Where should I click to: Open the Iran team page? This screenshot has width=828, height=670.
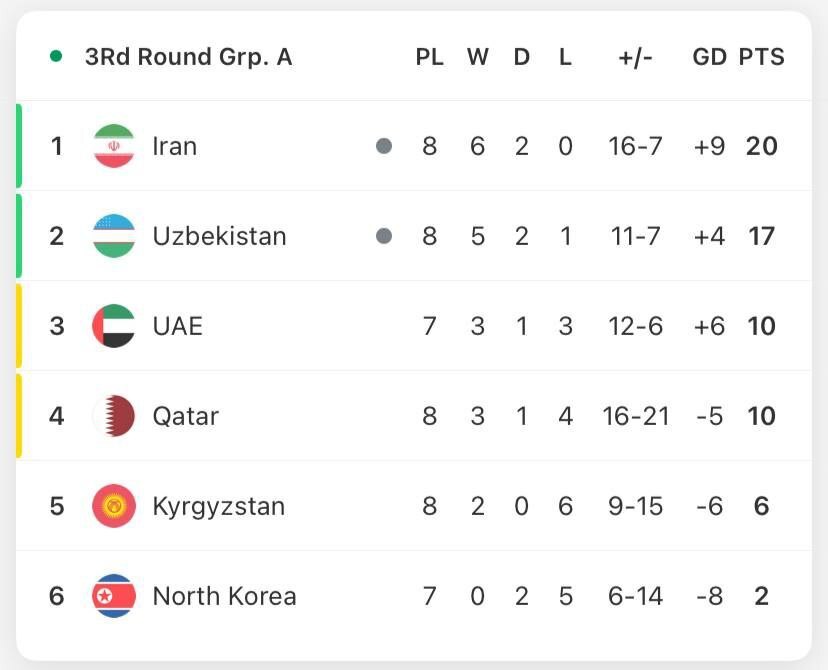(x=175, y=145)
